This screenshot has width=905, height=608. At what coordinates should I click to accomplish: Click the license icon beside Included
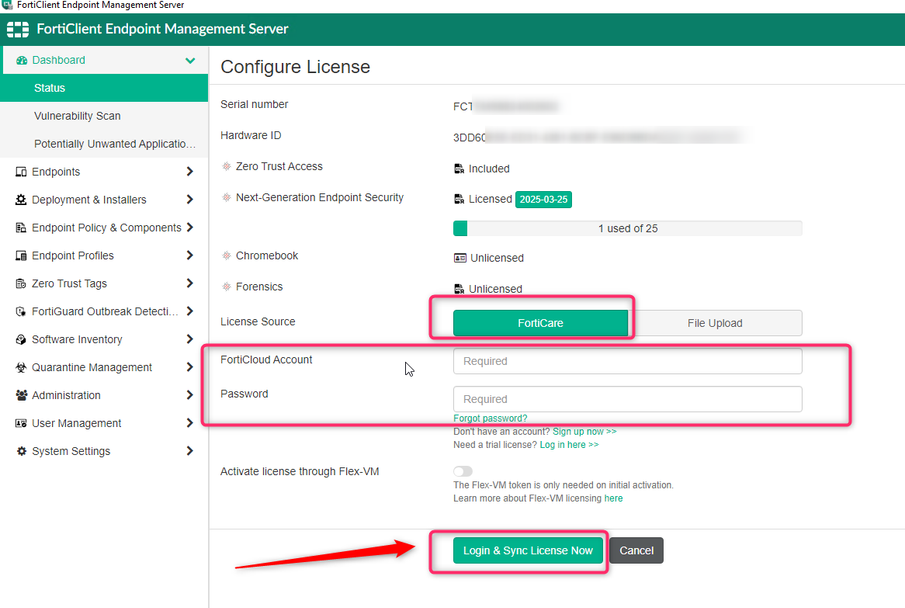coord(459,169)
